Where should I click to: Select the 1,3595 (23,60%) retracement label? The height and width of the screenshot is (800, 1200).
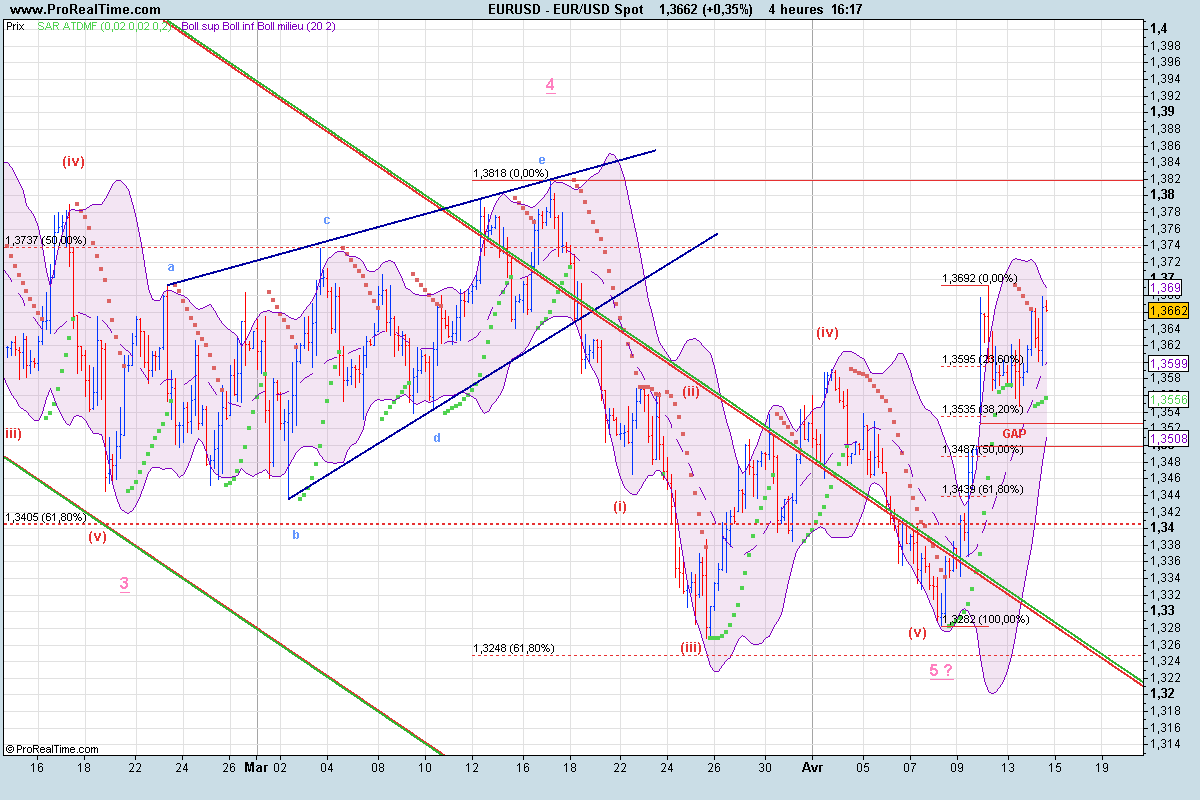pyautogui.click(x=983, y=359)
